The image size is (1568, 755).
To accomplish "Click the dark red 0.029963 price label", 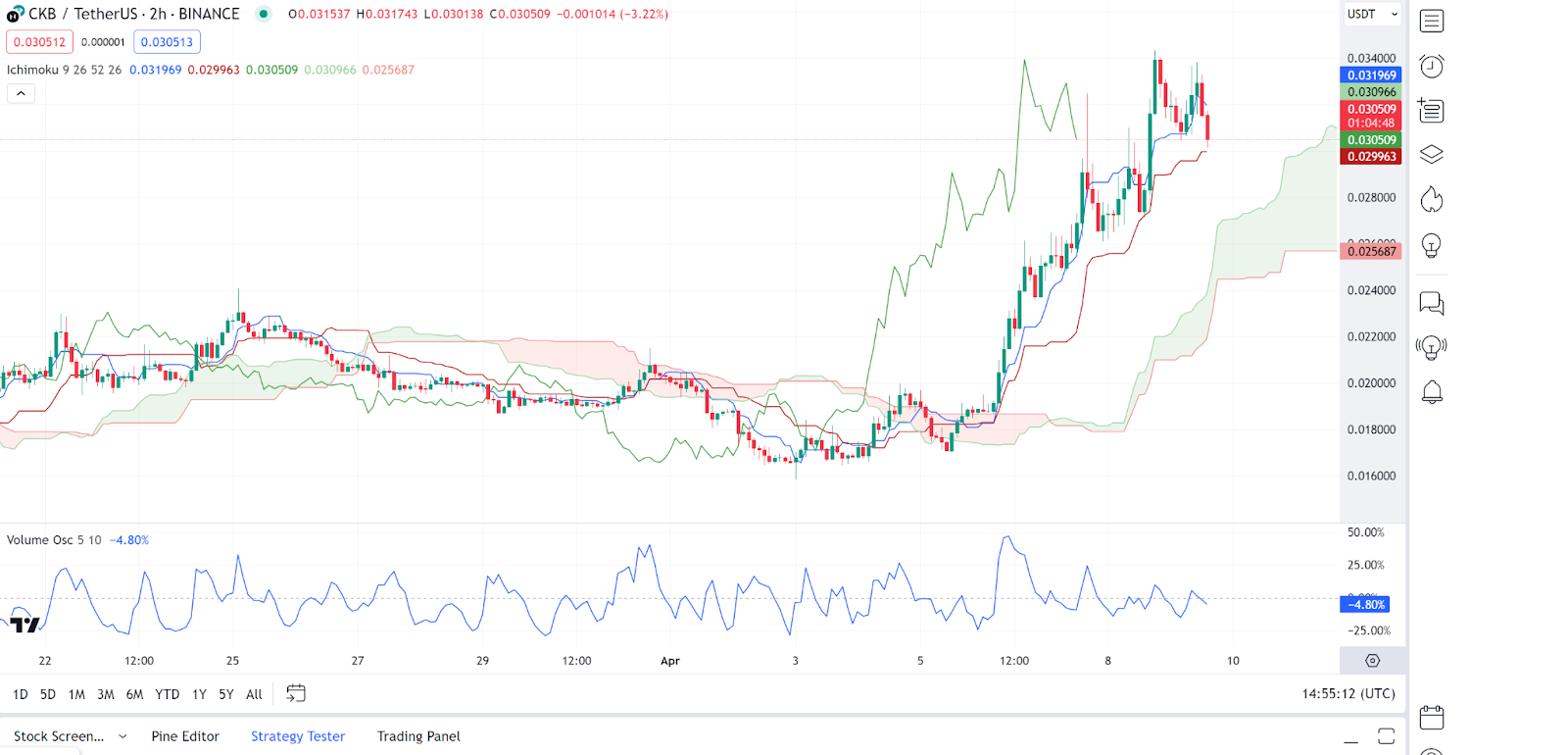I will point(1371,157).
